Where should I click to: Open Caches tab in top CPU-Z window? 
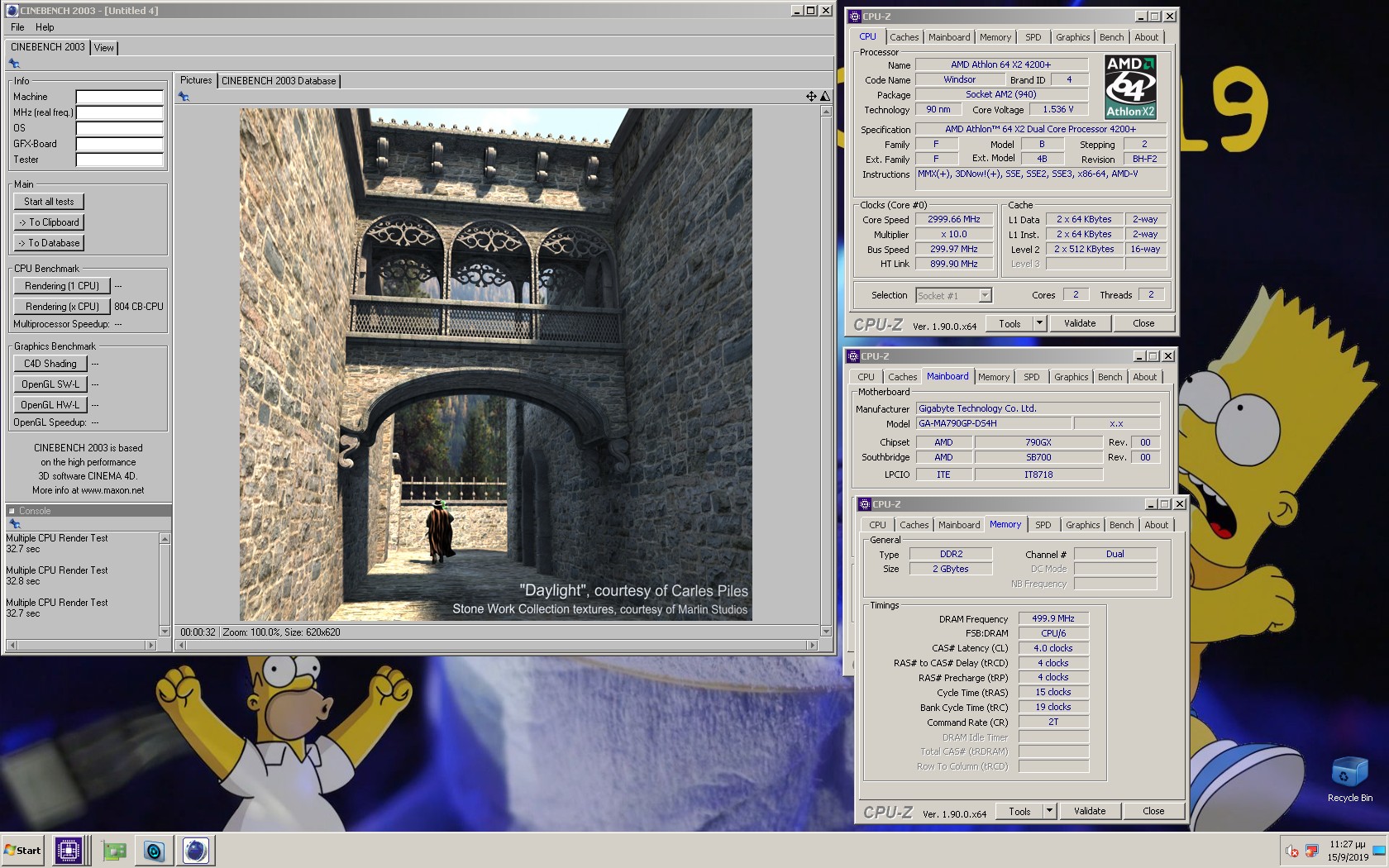904,37
